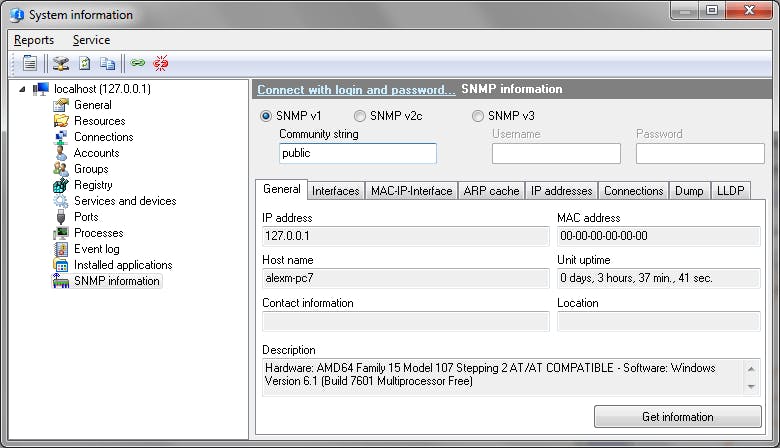Click the Description scroll up arrow
This screenshot has height=448, width=780.
(x=751, y=369)
